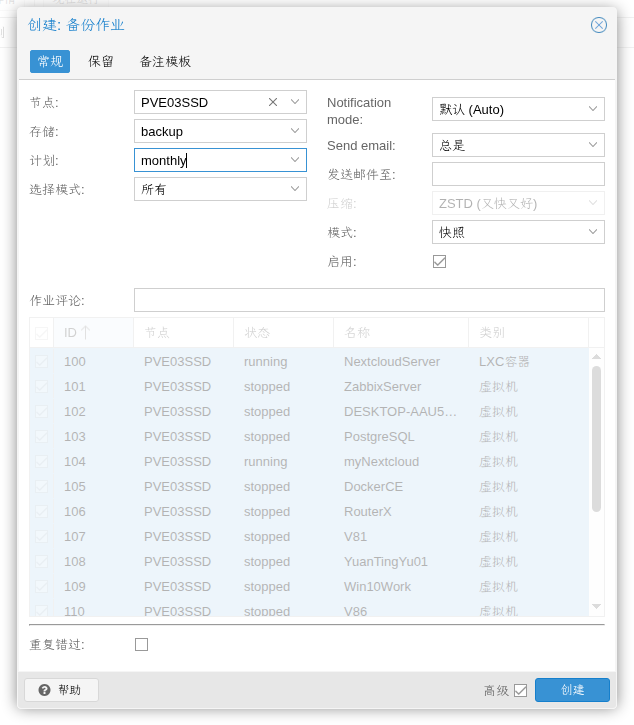The image size is (634, 725).
Task: Toggle the select-all checkbox in table header
Action: (41, 333)
